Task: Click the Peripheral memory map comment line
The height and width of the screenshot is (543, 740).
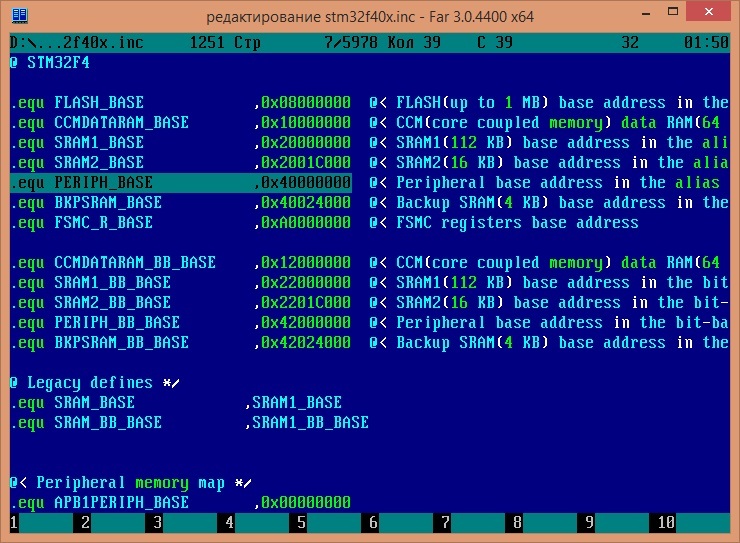Action: 131,483
